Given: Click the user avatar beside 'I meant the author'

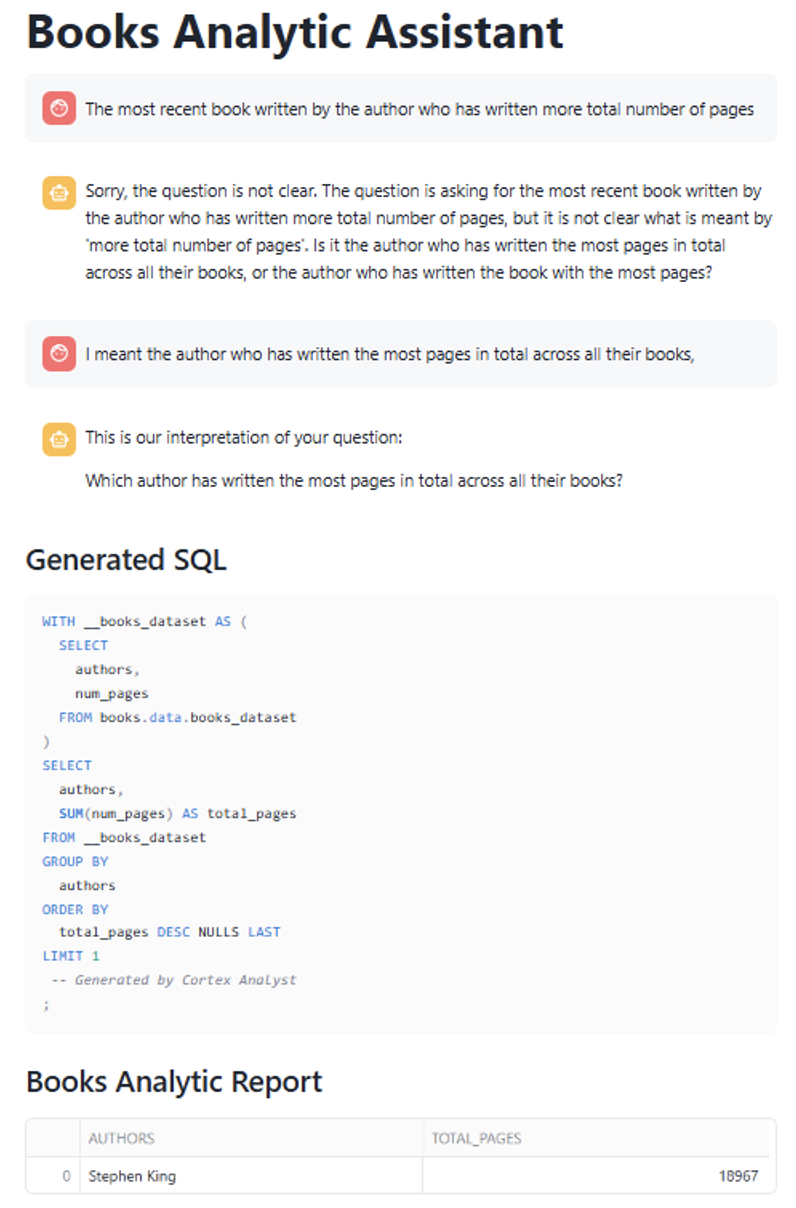Looking at the screenshot, I should point(59,353).
